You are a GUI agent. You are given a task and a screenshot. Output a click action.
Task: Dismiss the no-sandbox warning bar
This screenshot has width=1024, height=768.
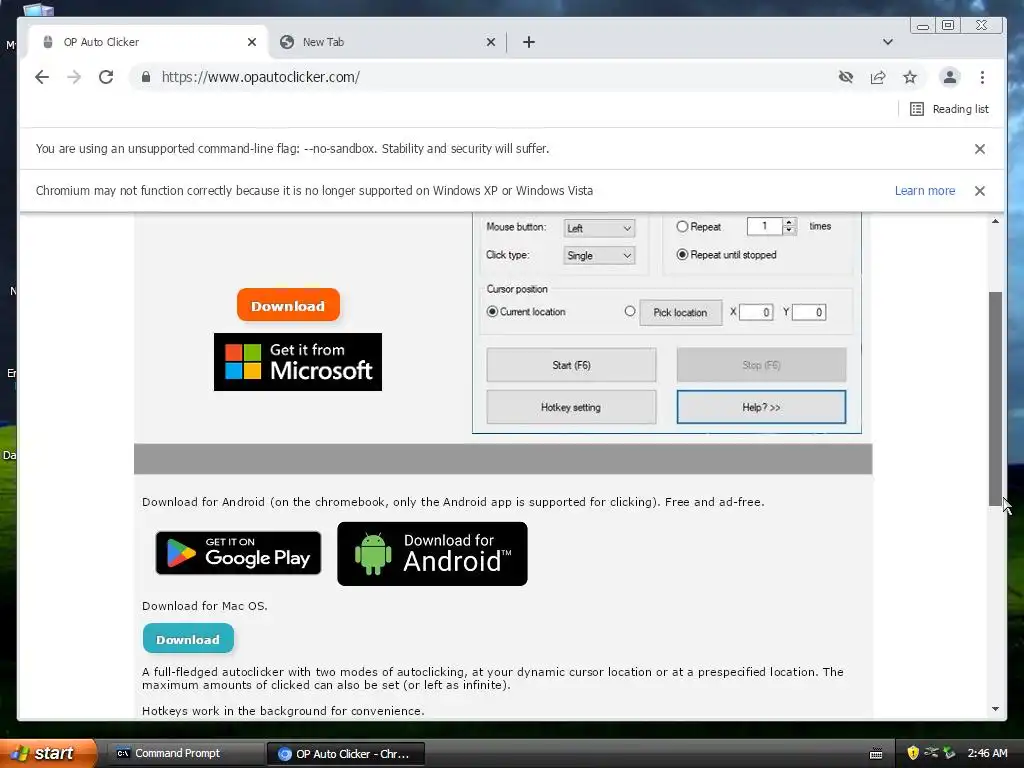pos(980,149)
